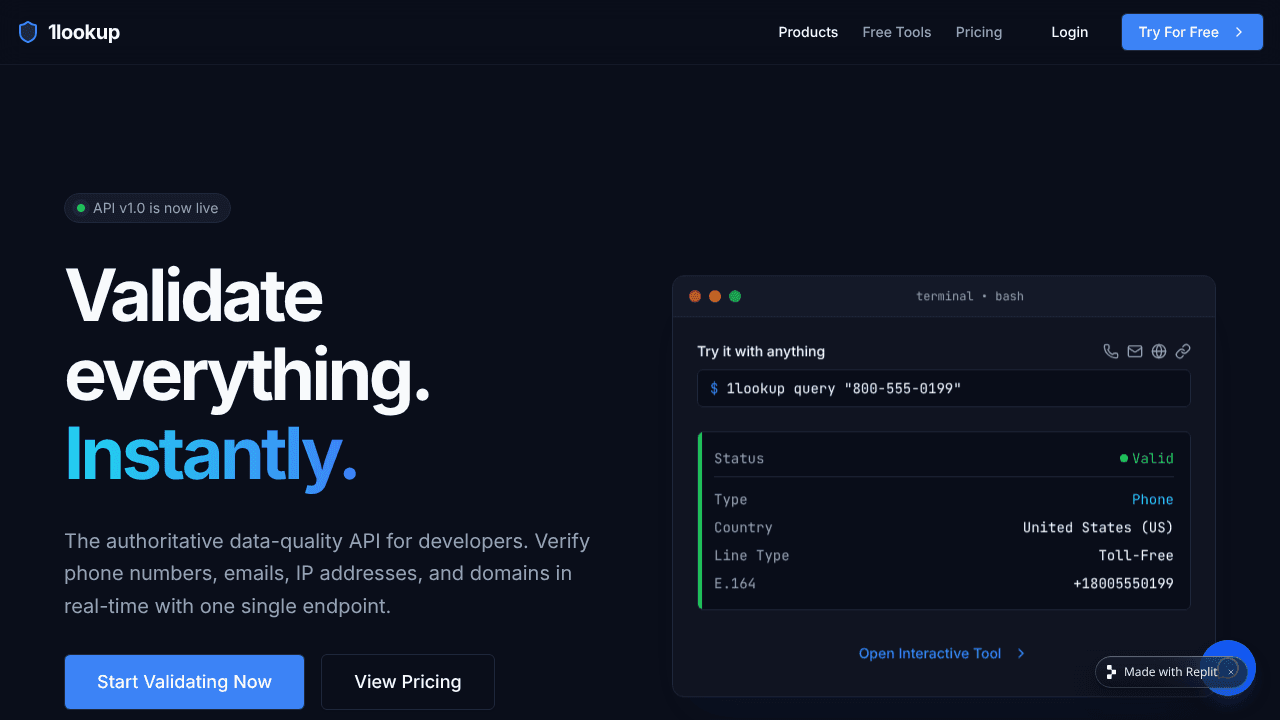Click the 1lookup brand name text
1280x720 pixels.
click(84, 32)
